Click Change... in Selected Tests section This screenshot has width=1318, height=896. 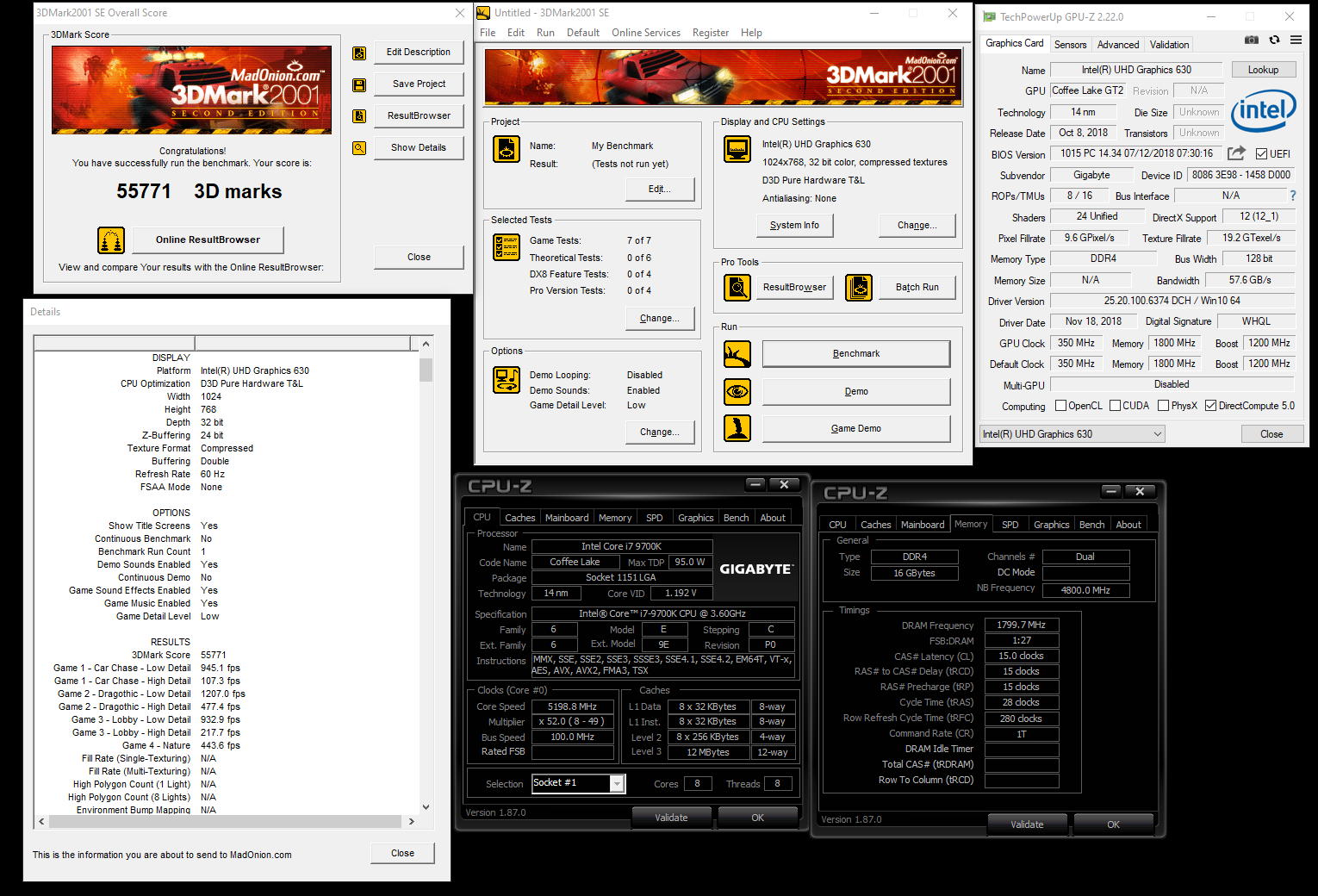[x=660, y=318]
